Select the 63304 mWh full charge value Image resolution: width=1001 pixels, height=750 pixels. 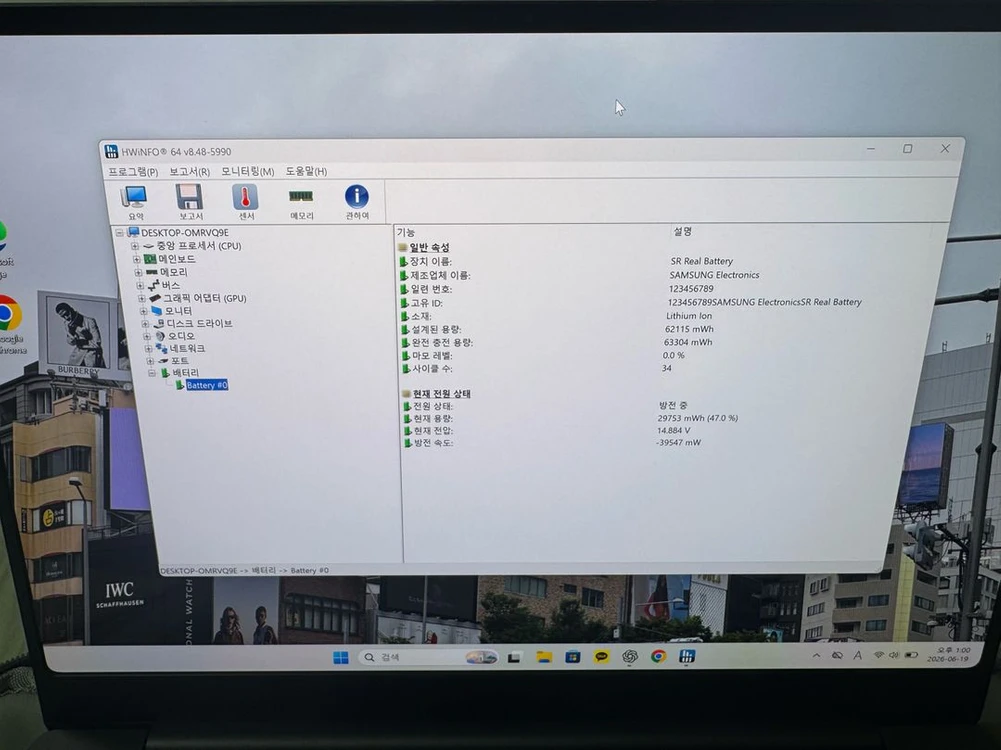(x=688, y=342)
